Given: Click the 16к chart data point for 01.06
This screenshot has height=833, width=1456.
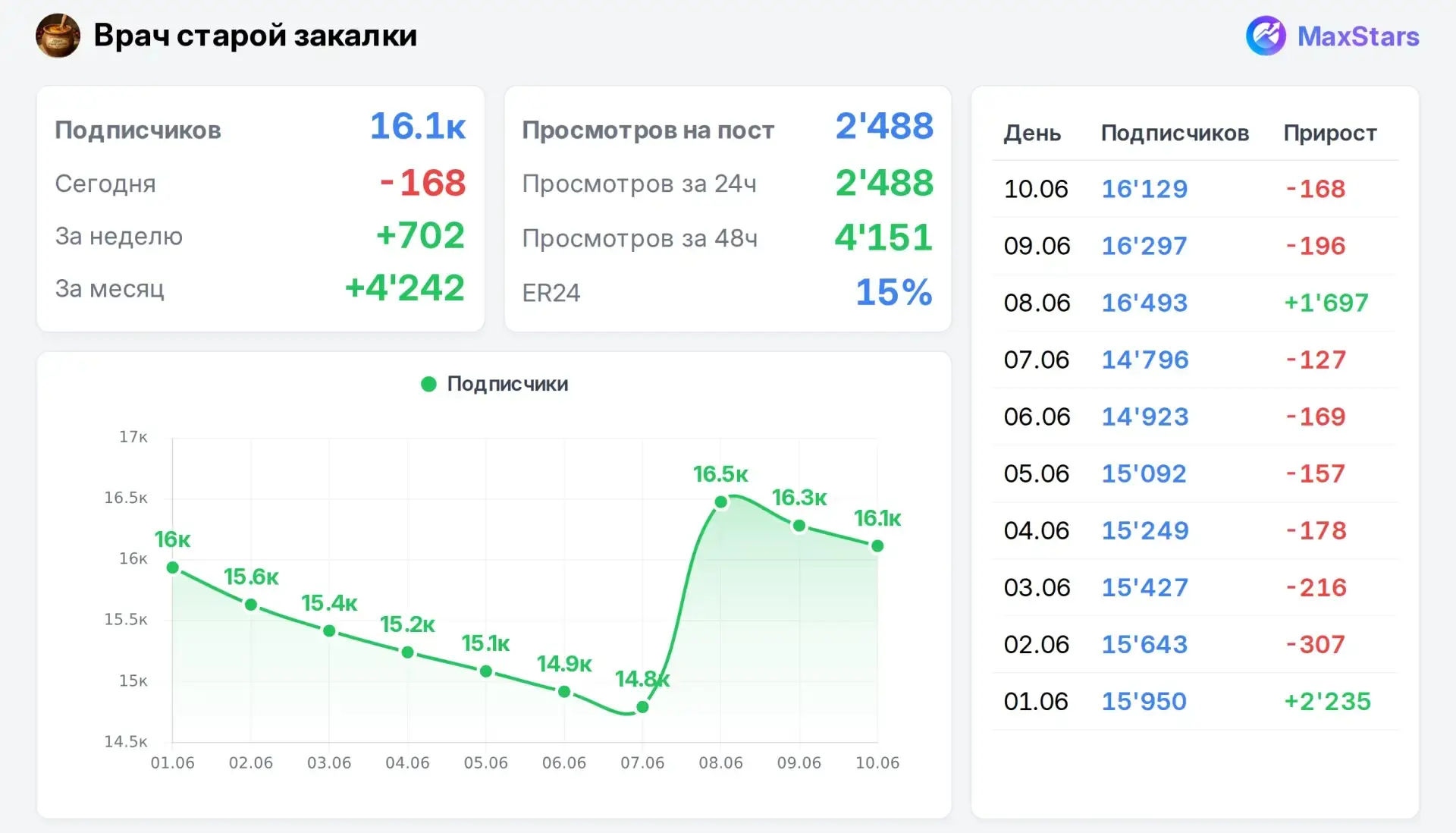Looking at the screenshot, I should coord(173,567).
